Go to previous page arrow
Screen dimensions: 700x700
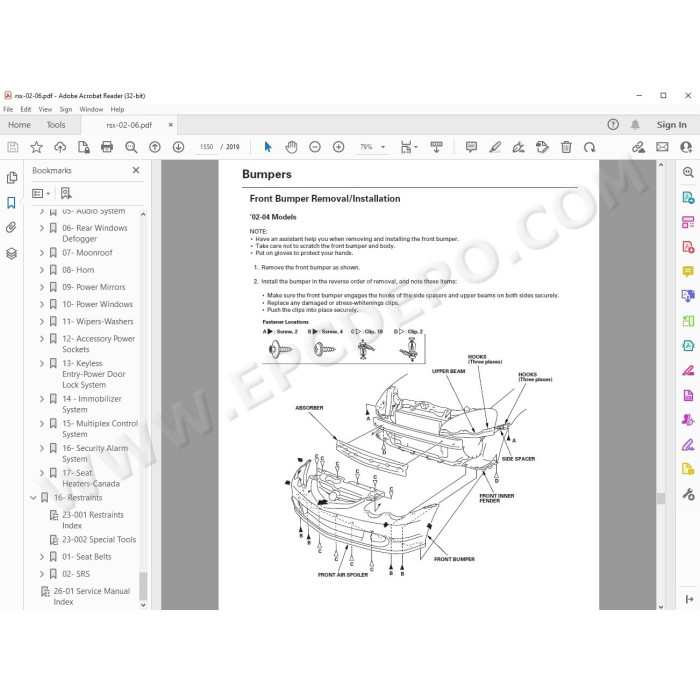pyautogui.click(x=154, y=147)
